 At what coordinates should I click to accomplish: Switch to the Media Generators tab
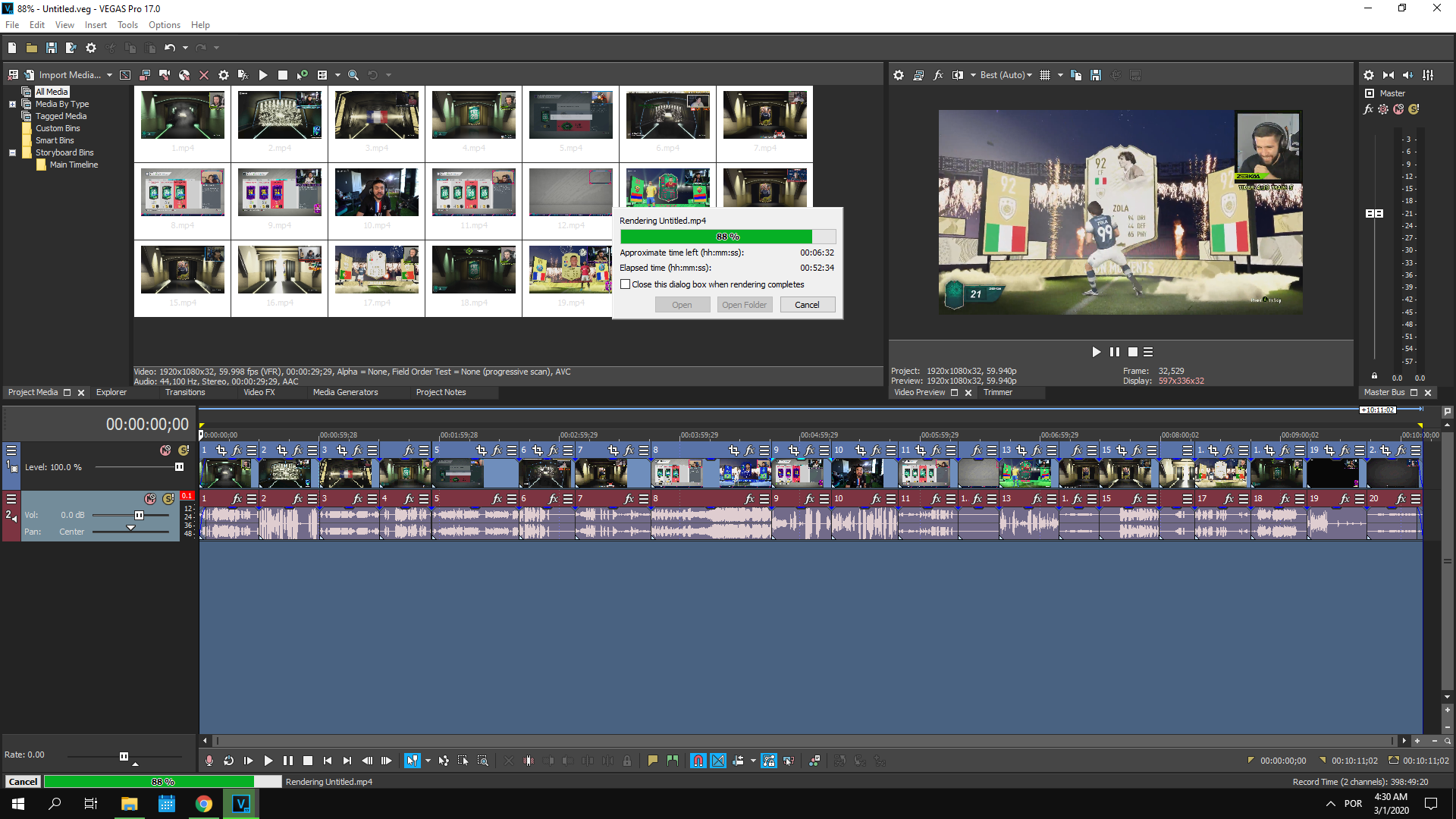click(x=345, y=393)
